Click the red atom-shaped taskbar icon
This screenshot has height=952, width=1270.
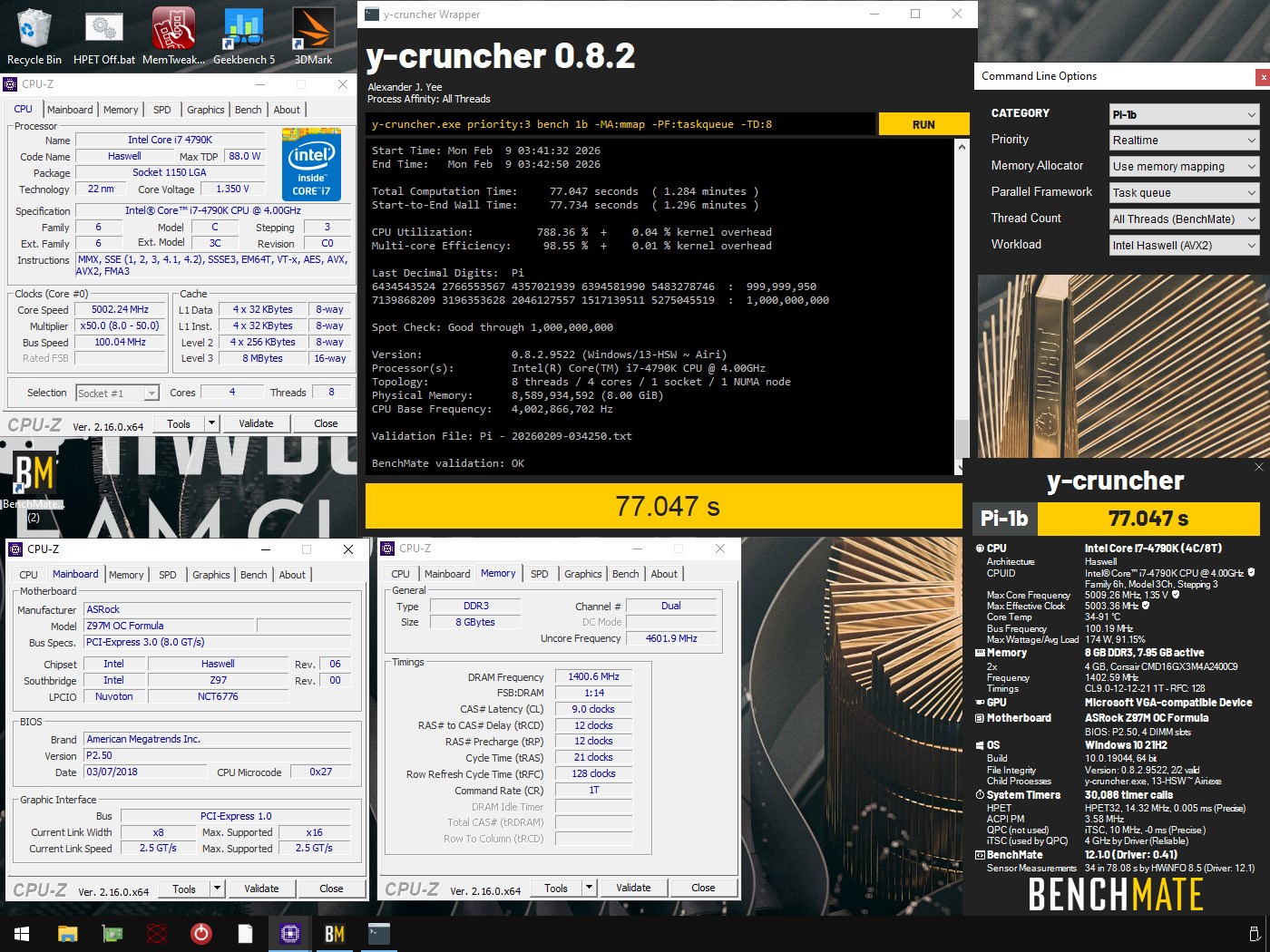click(156, 933)
